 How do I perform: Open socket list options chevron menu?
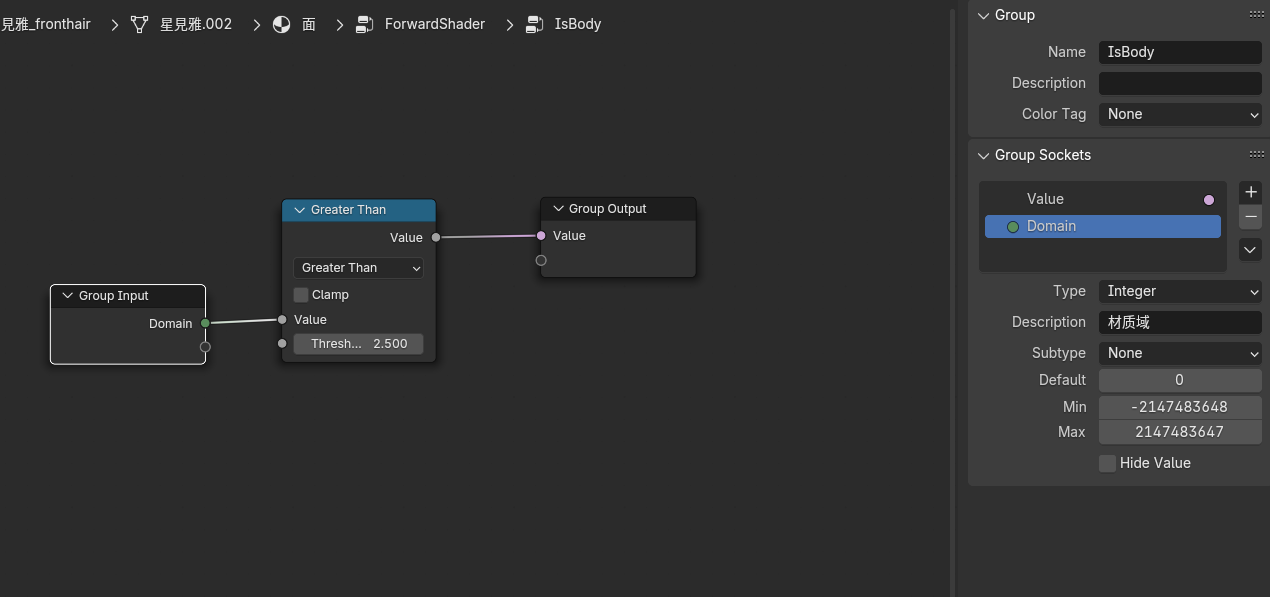[x=1250, y=250]
